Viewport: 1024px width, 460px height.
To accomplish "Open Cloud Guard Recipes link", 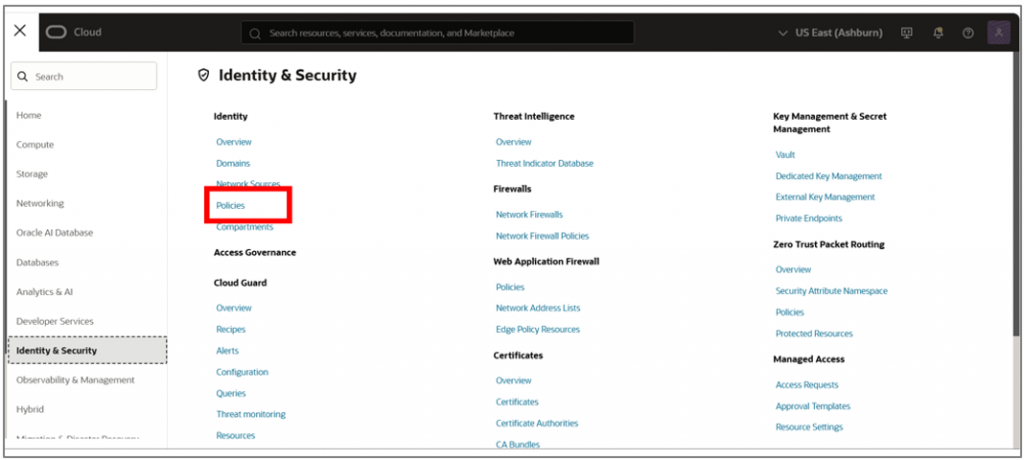I will pos(231,329).
